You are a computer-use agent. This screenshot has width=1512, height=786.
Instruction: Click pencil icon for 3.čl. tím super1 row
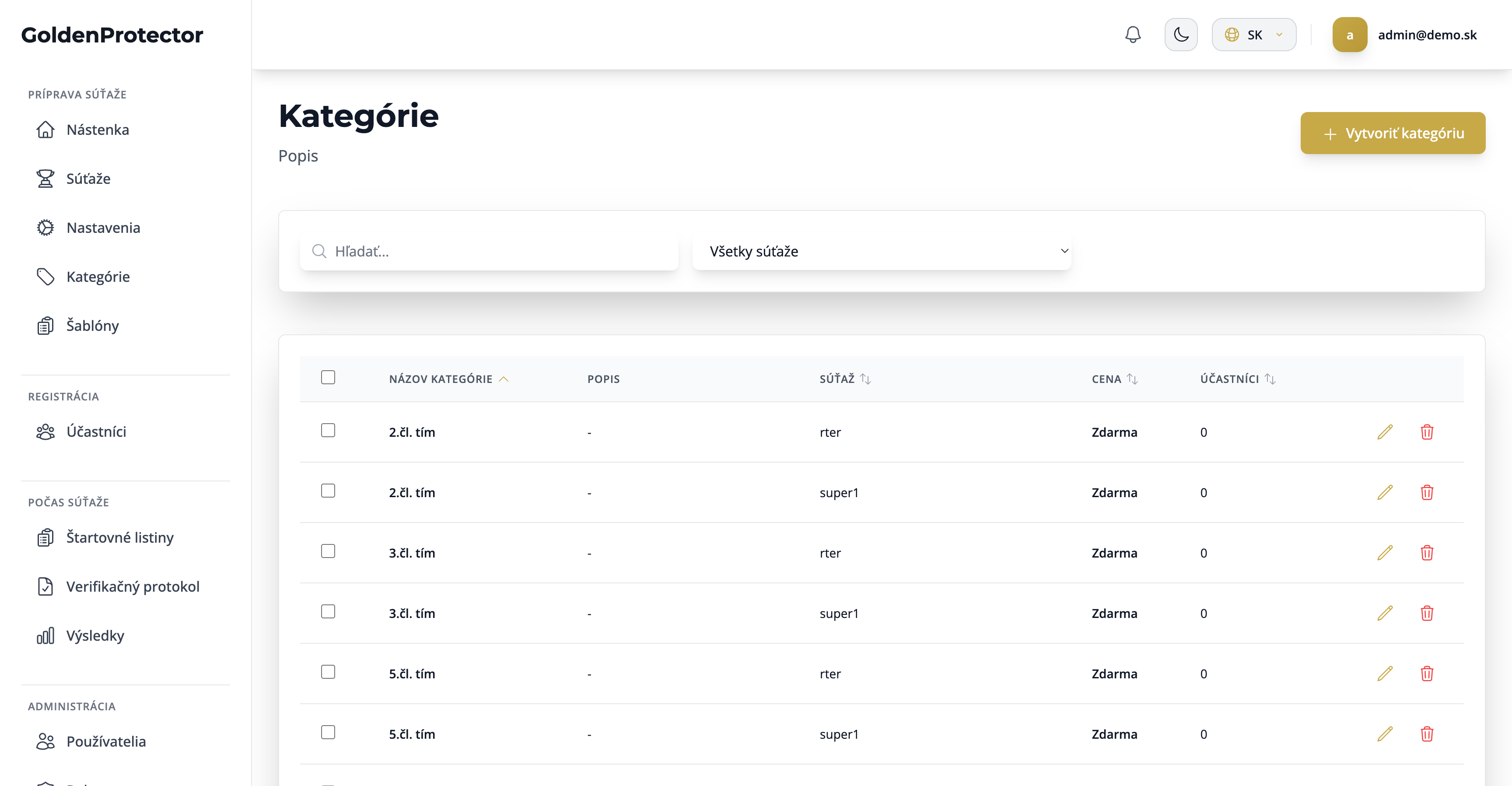pyautogui.click(x=1385, y=614)
